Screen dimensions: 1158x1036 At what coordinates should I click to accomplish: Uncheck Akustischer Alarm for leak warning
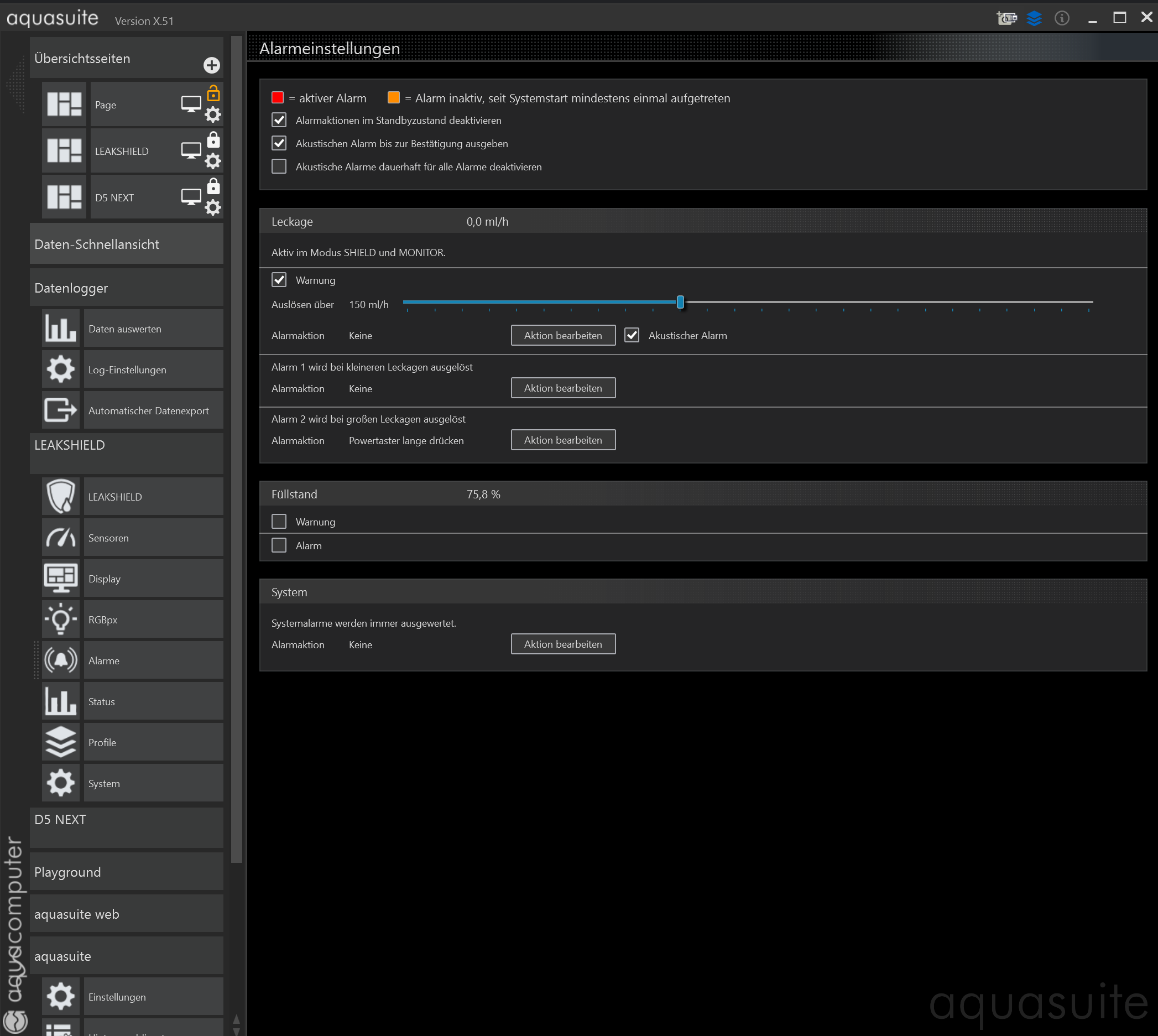point(632,335)
